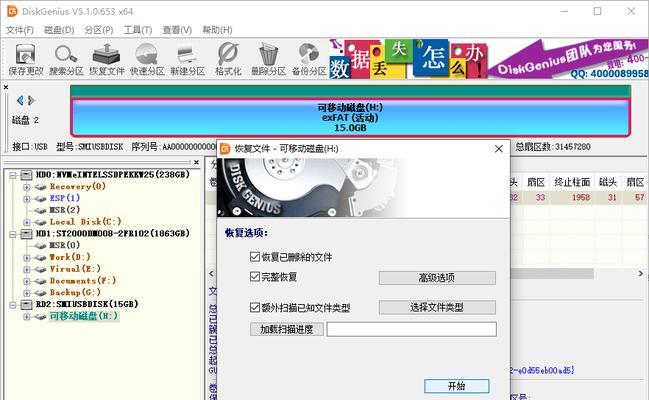The height and width of the screenshot is (400, 649).
Task: Click the 保存更改 (Save Changes) toolbar icon
Action: 26,56
